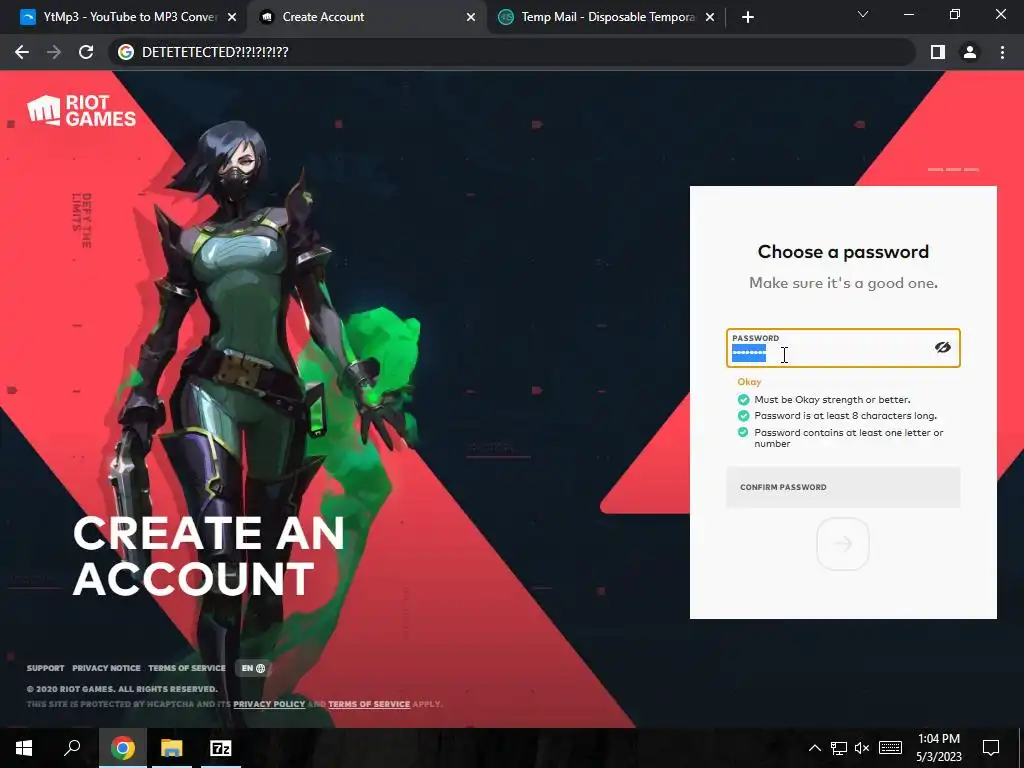The image size is (1024, 768).
Task: Close the Temp Mail tab
Action: tap(710, 18)
